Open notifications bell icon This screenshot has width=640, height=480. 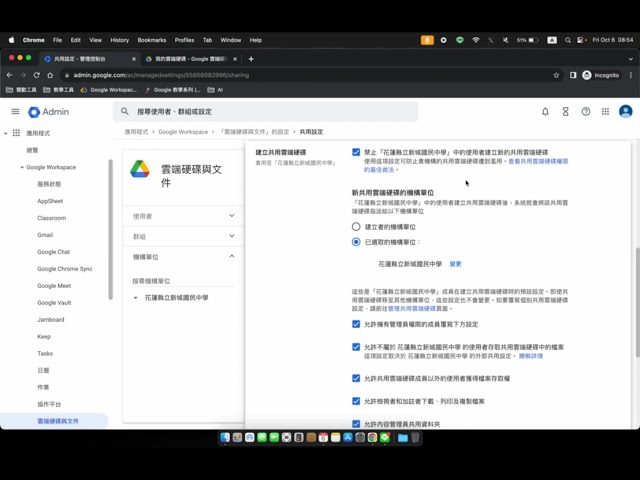[545, 111]
